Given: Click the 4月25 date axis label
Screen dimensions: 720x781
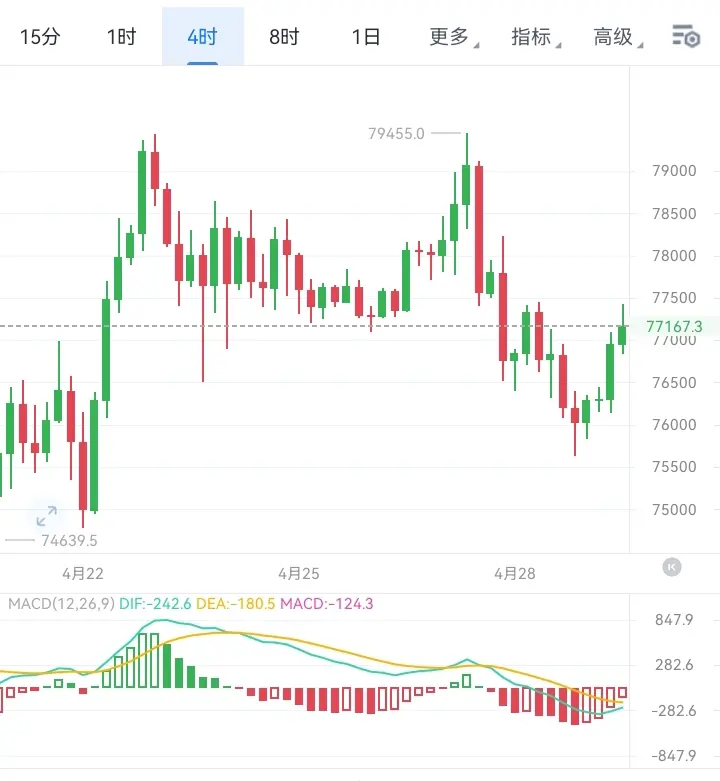Looking at the screenshot, I should tap(299, 574).
